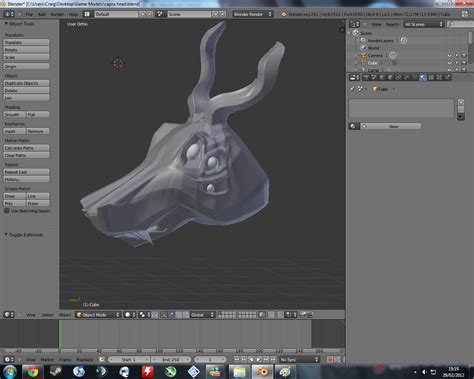The width and height of the screenshot is (474, 379).
Task: Select the World properties tab icon
Action: click(x=382, y=77)
